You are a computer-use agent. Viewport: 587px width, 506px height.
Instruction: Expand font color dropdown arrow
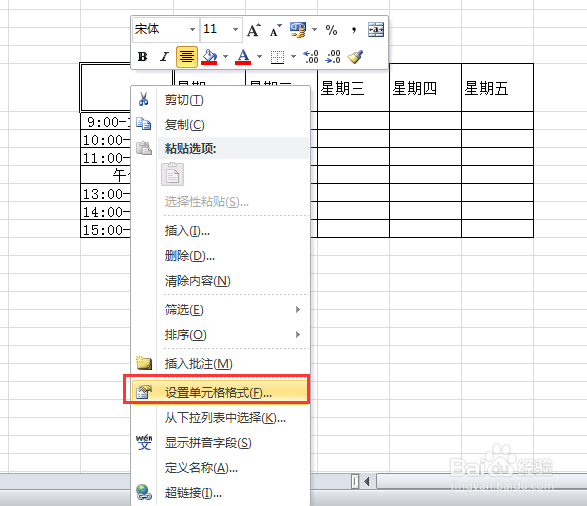259,57
